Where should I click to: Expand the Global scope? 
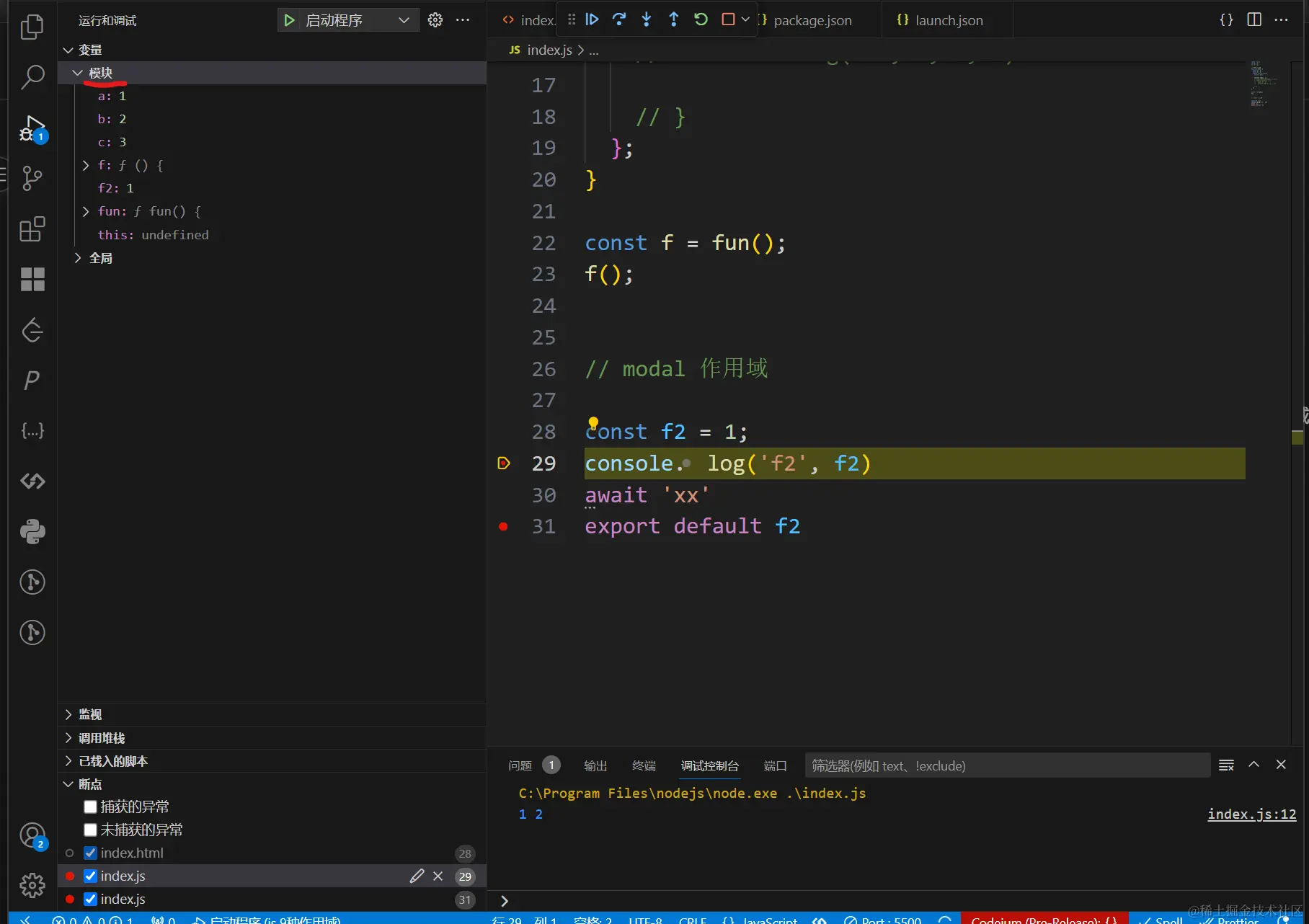77,257
